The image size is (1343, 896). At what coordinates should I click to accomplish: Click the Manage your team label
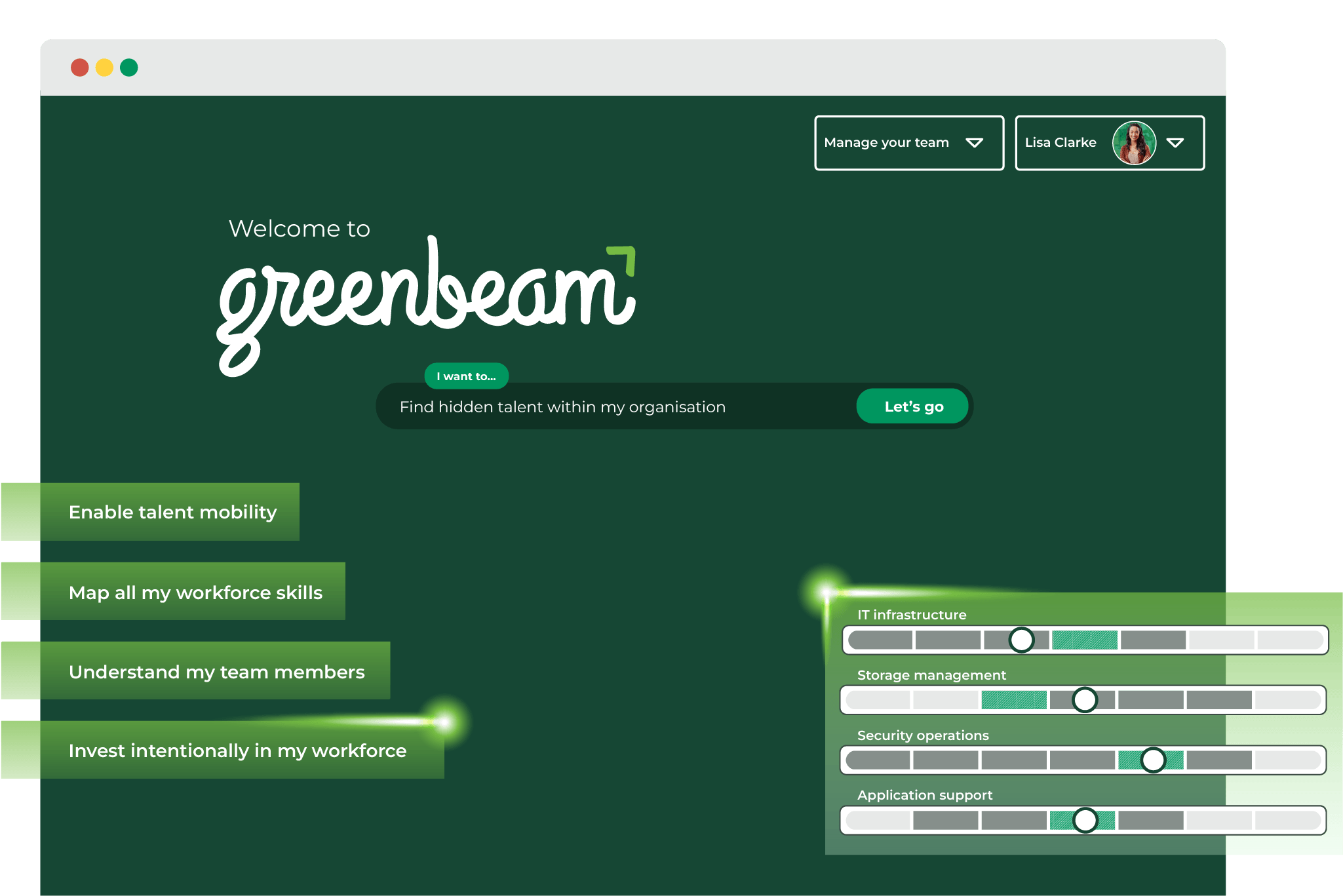point(886,143)
